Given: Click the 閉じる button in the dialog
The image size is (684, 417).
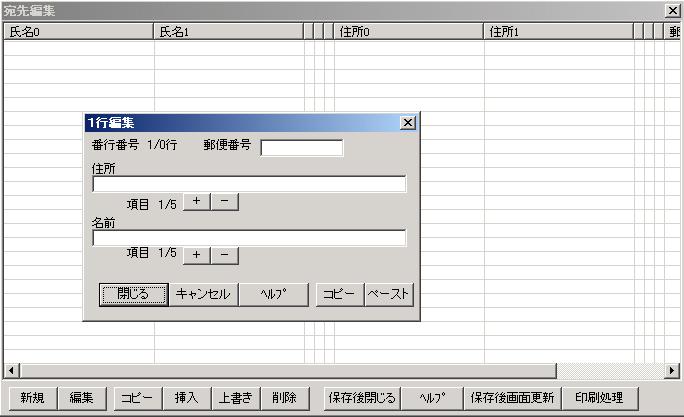Looking at the screenshot, I should [132, 294].
